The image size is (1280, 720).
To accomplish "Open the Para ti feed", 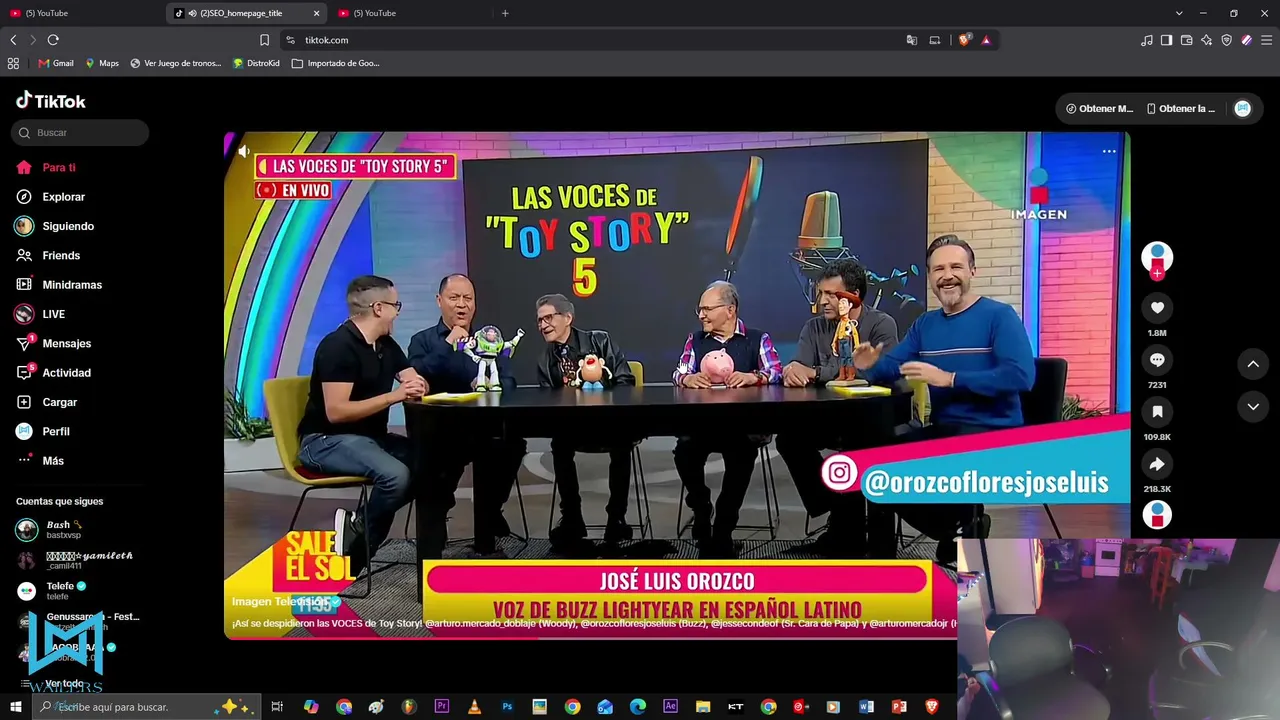I will [x=58, y=168].
